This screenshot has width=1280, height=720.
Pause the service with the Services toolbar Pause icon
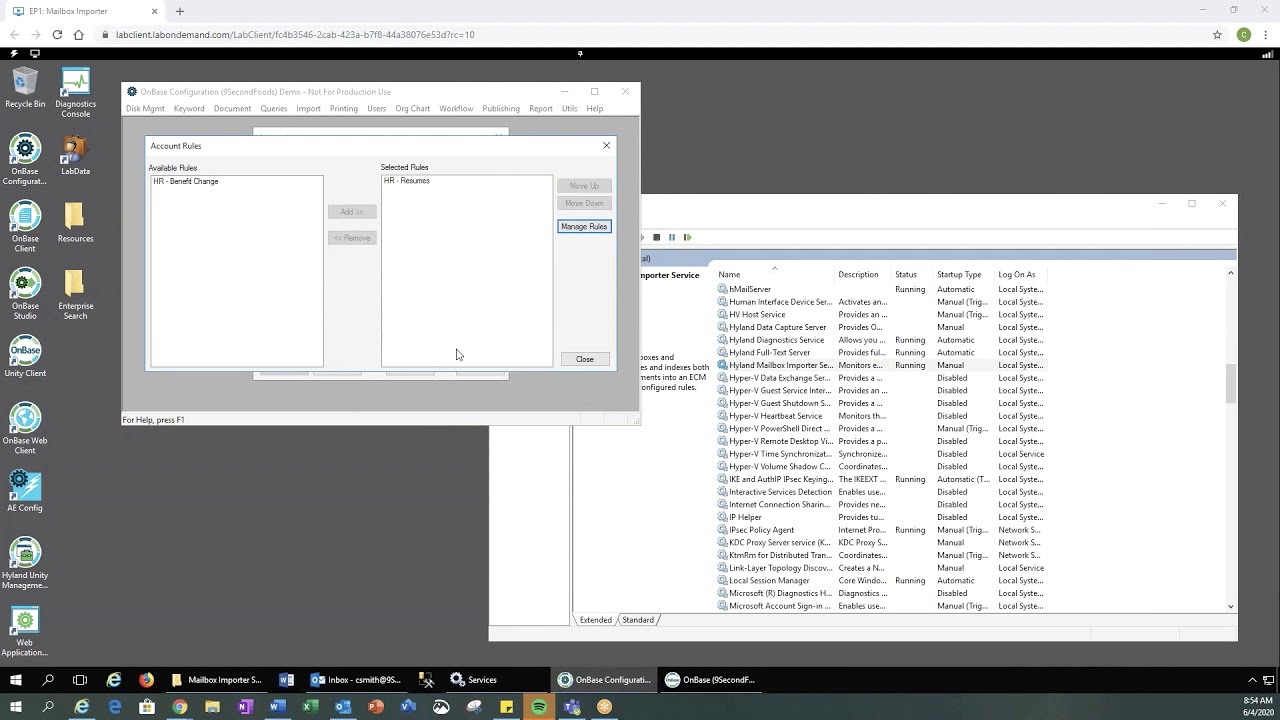(x=672, y=237)
